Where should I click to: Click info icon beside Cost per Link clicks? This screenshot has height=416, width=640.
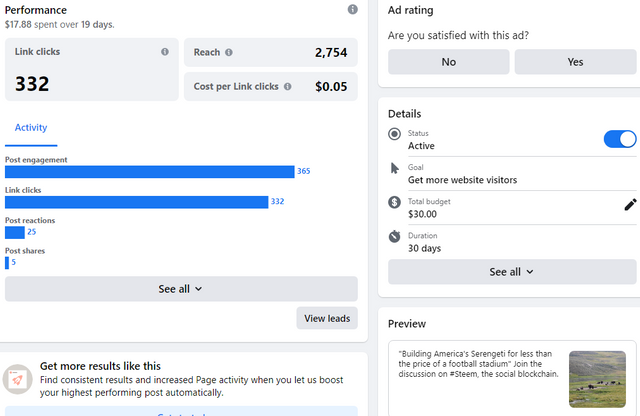coord(288,87)
